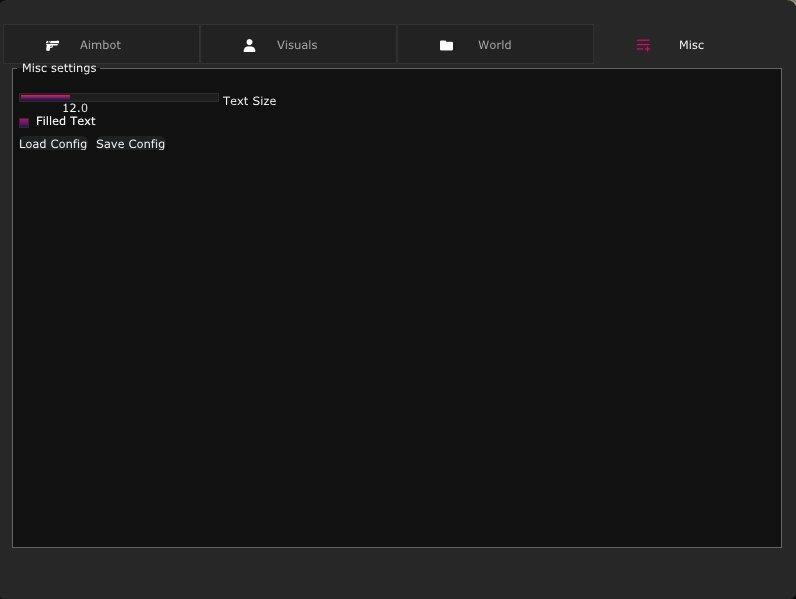
Task: Click the Save Config button
Action: click(x=130, y=144)
